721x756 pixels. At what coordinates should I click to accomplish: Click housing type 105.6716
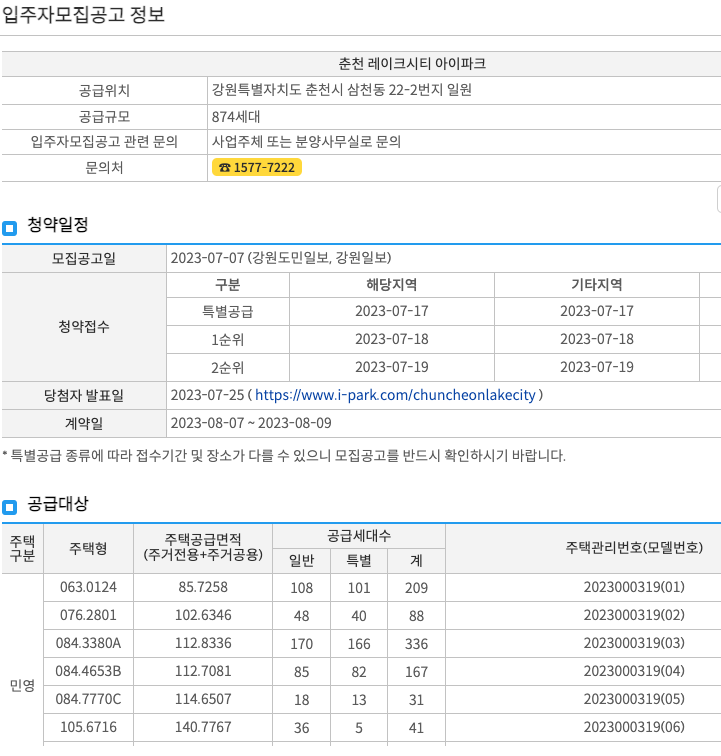tap(88, 727)
